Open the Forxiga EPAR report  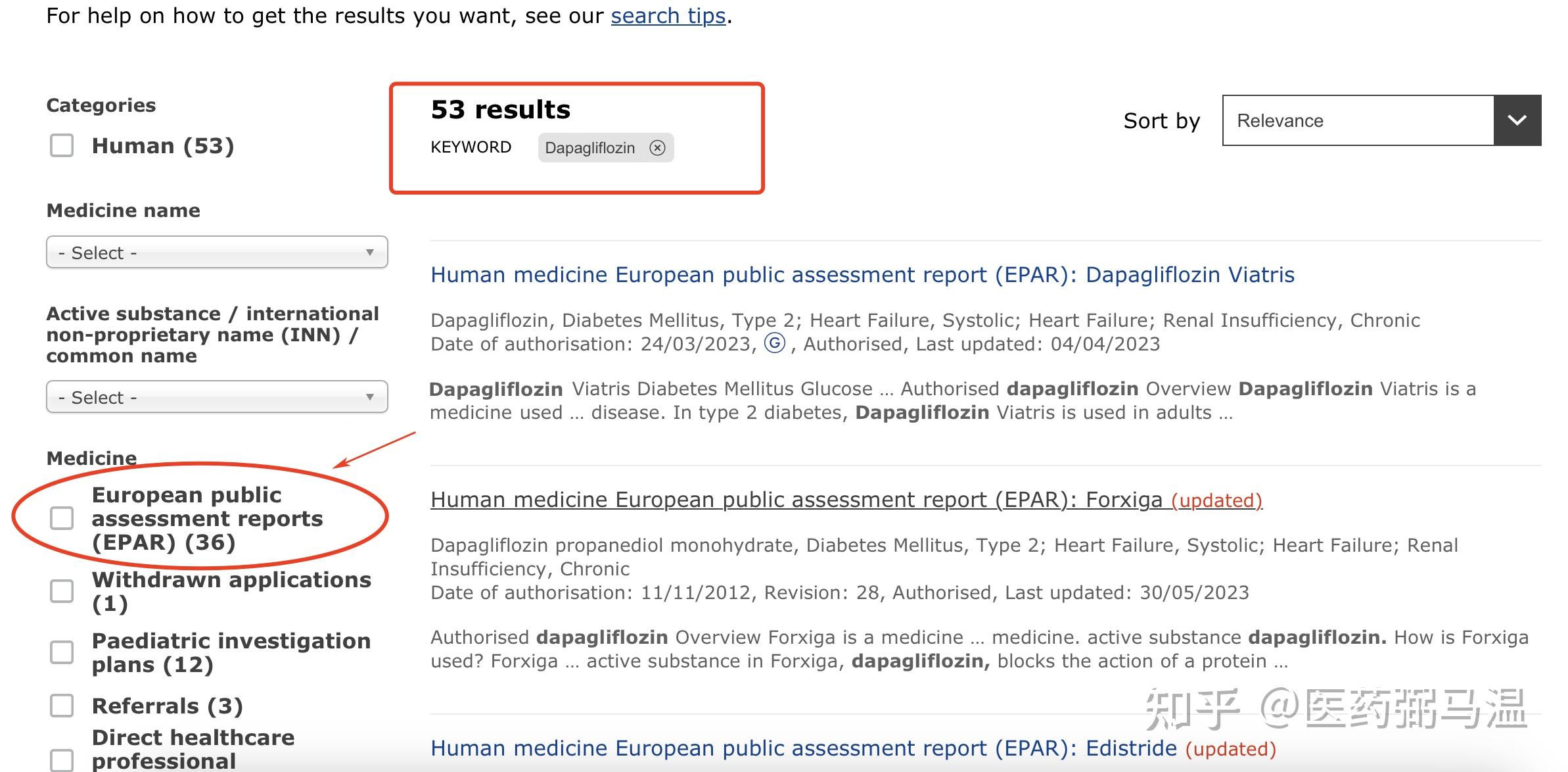(796, 499)
